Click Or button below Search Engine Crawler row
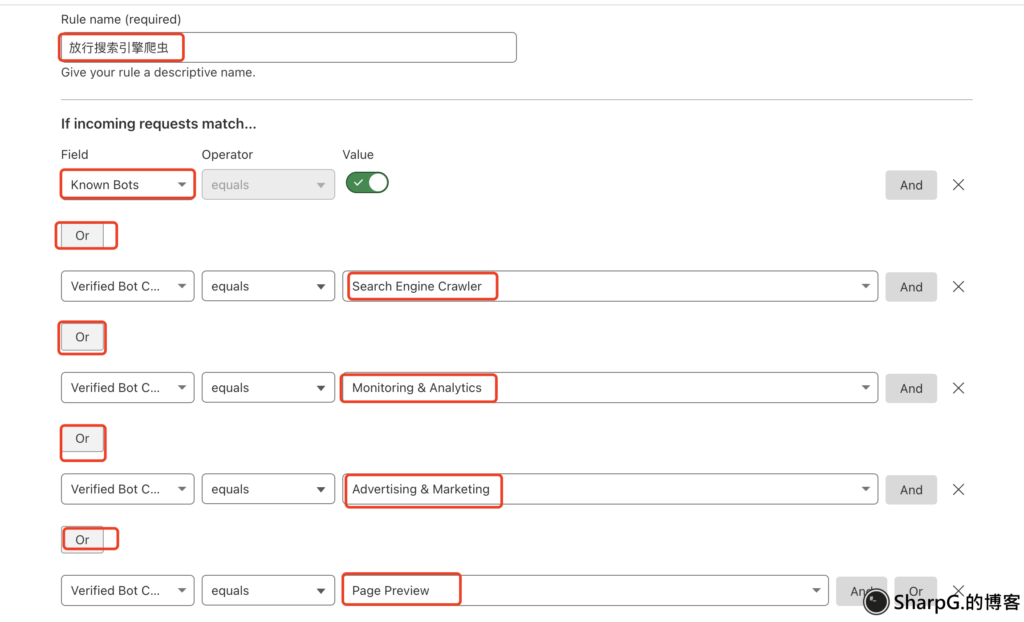The height and width of the screenshot is (622, 1024). 83,338
